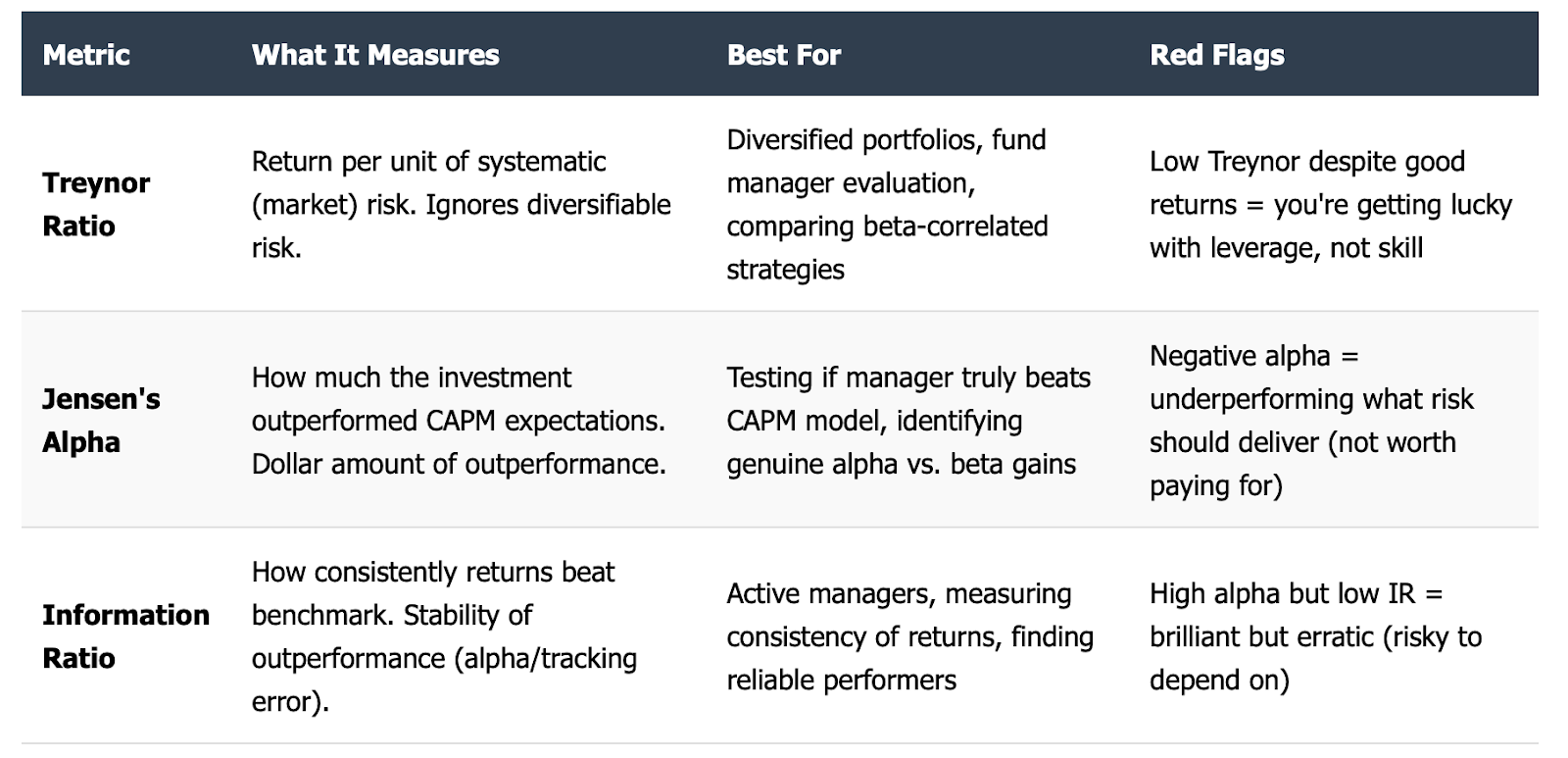
Task: Click the High alpha but low IR cell
Action: [1316, 635]
